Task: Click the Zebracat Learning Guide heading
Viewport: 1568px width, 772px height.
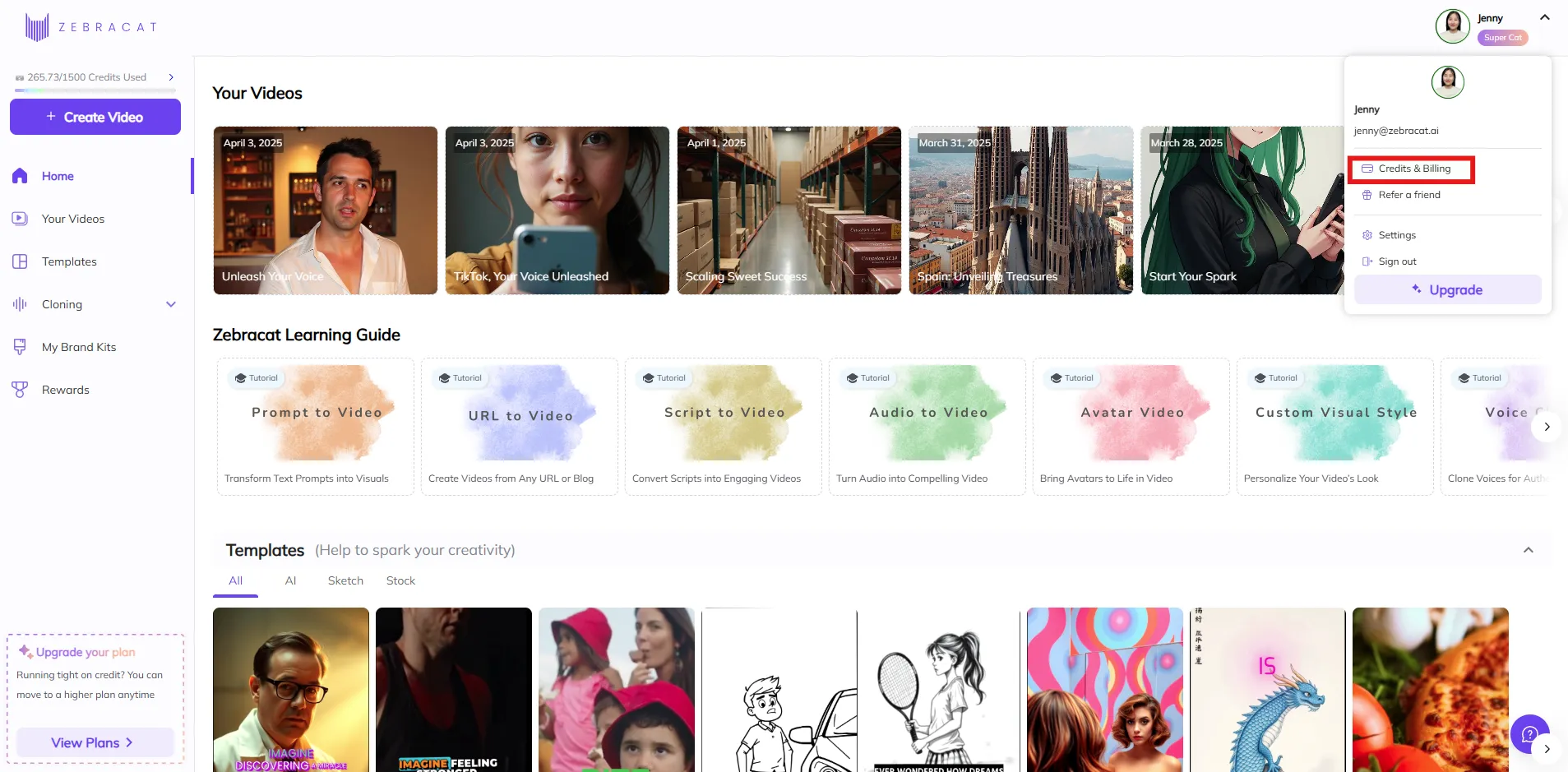Action: click(307, 335)
